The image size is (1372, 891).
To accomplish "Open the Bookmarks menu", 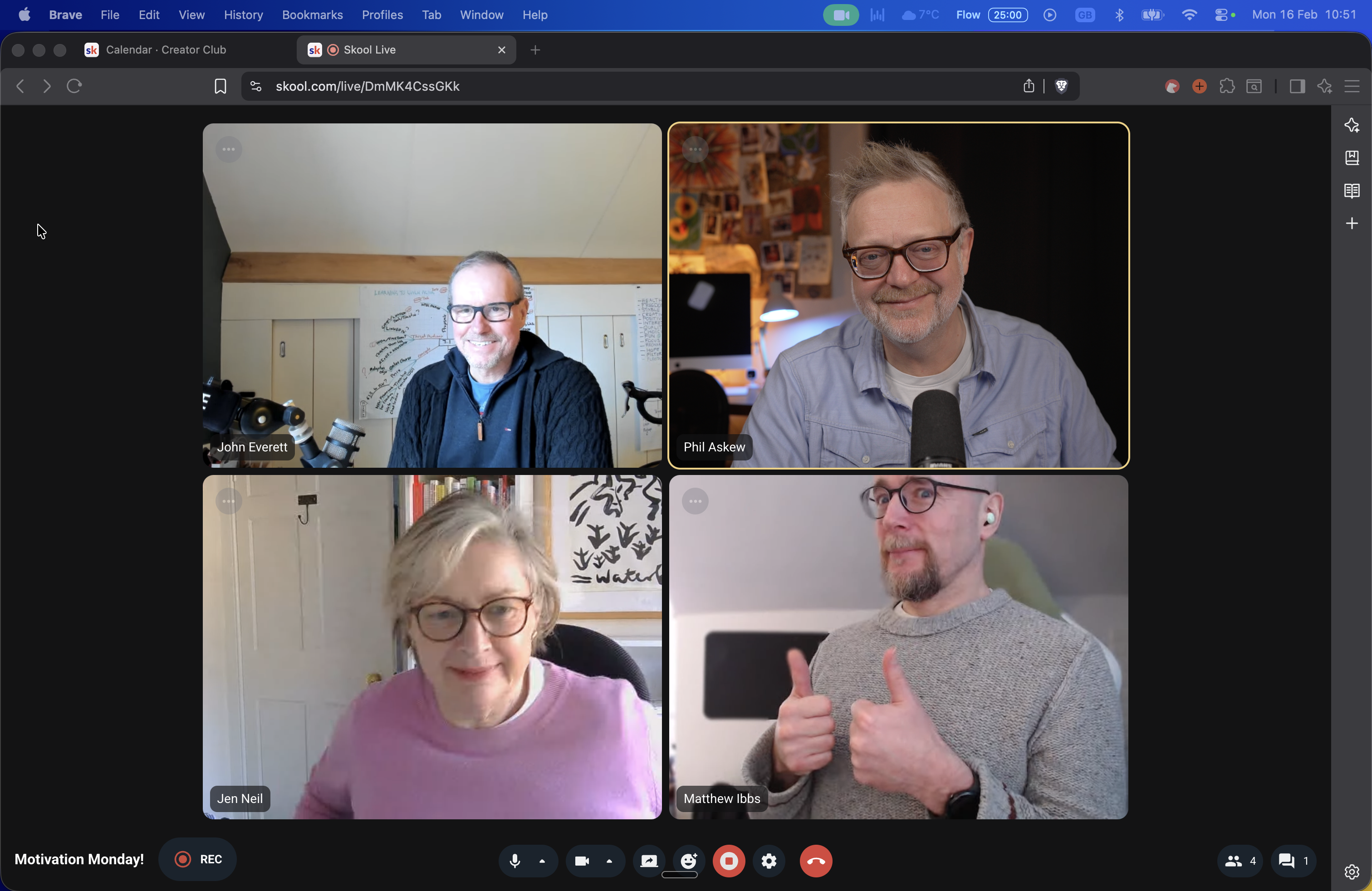I will click(312, 15).
